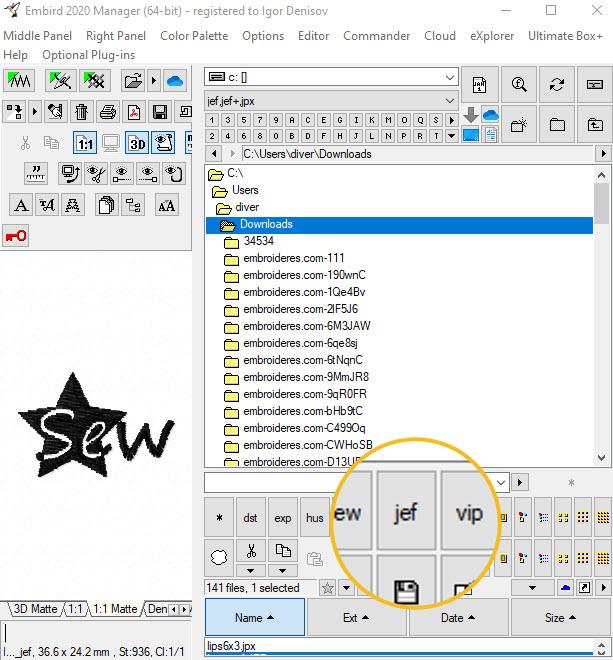Click right arrow at end of path bar
Image resolution: width=613 pixels, height=660 pixels.
[604, 154]
